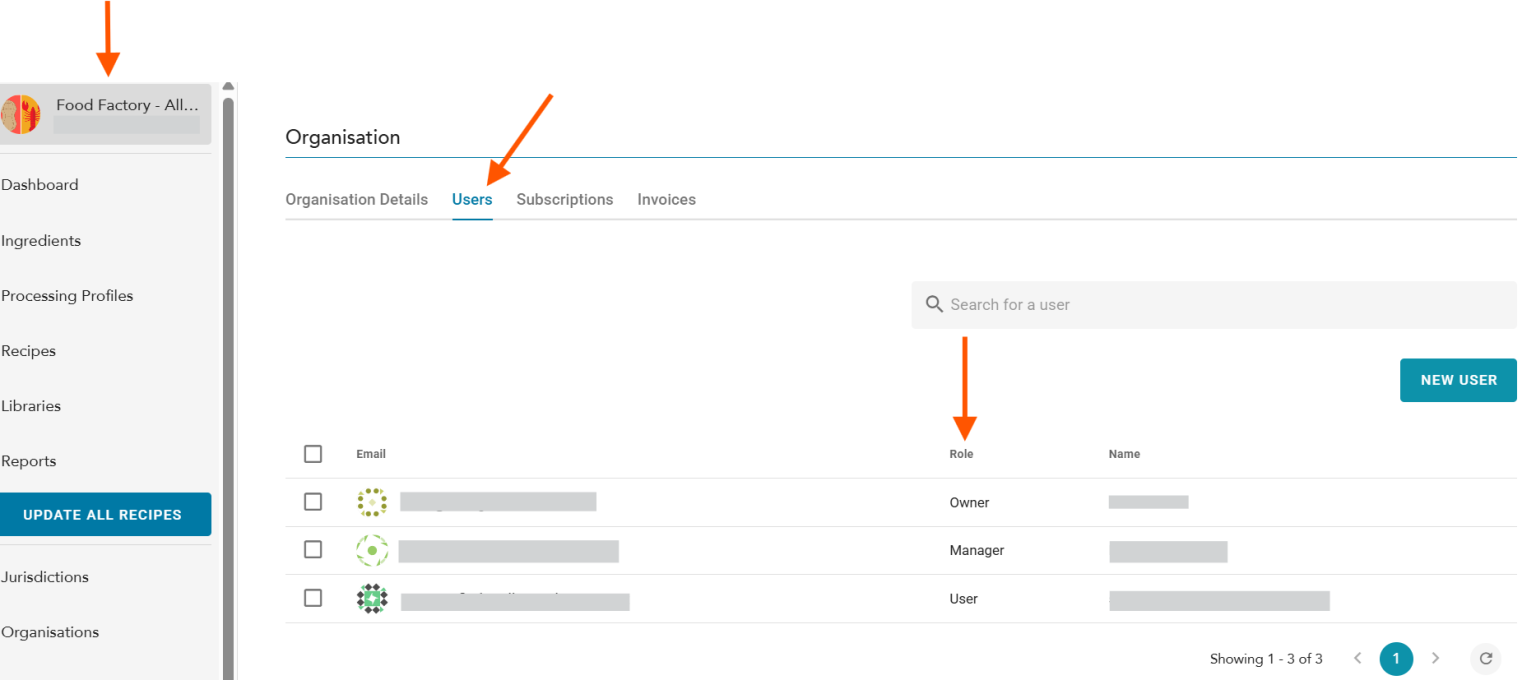Viewport: 1536px width, 680px height.
Task: Click the avatar icon for the Manager user
Action: [372, 550]
